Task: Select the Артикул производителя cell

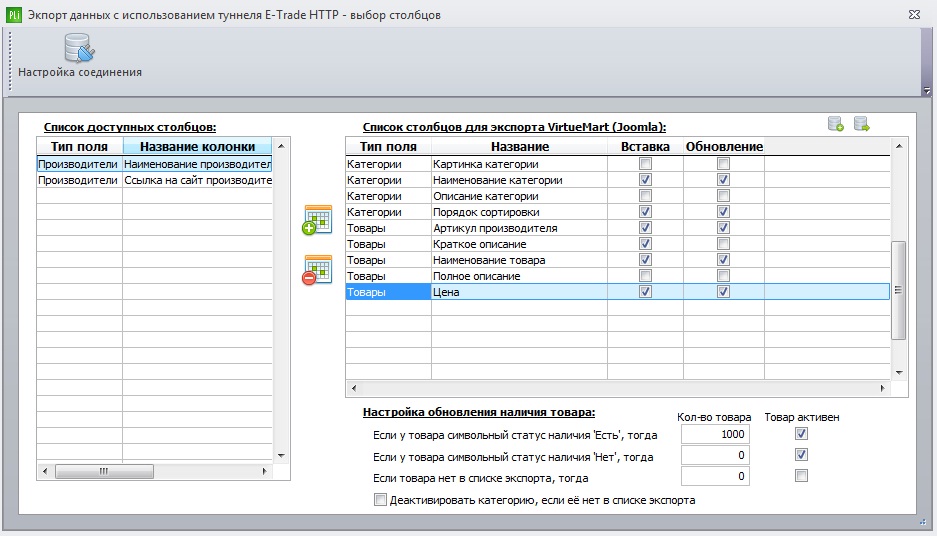Action: (x=519, y=228)
